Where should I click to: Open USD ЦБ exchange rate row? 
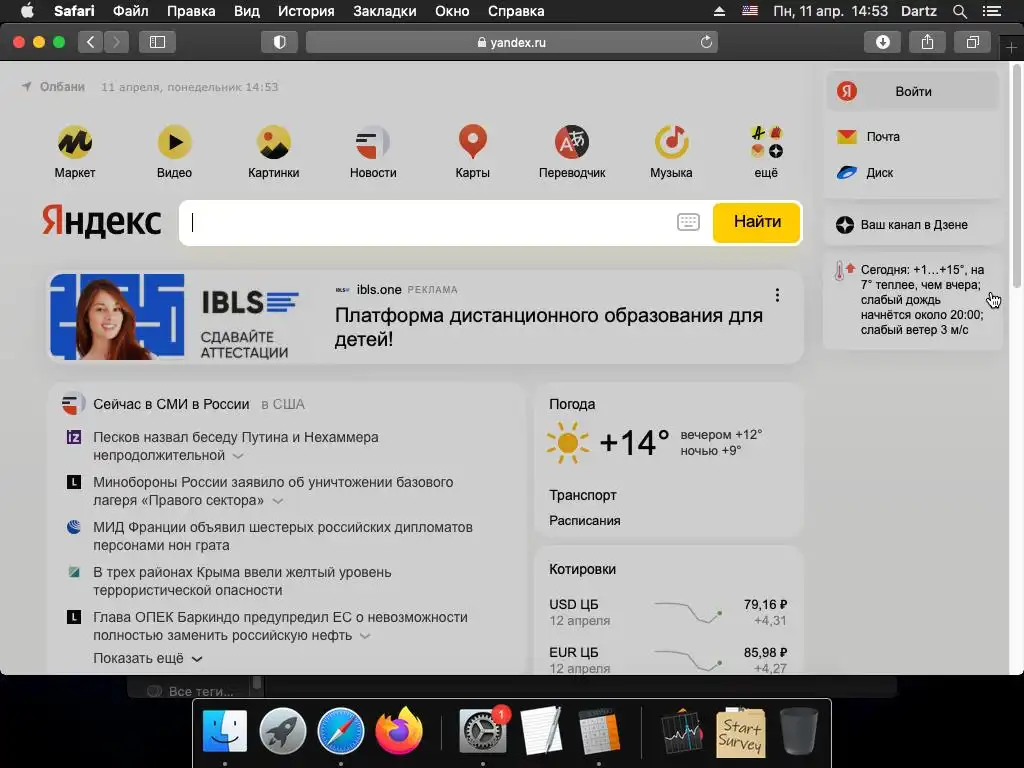(668, 612)
